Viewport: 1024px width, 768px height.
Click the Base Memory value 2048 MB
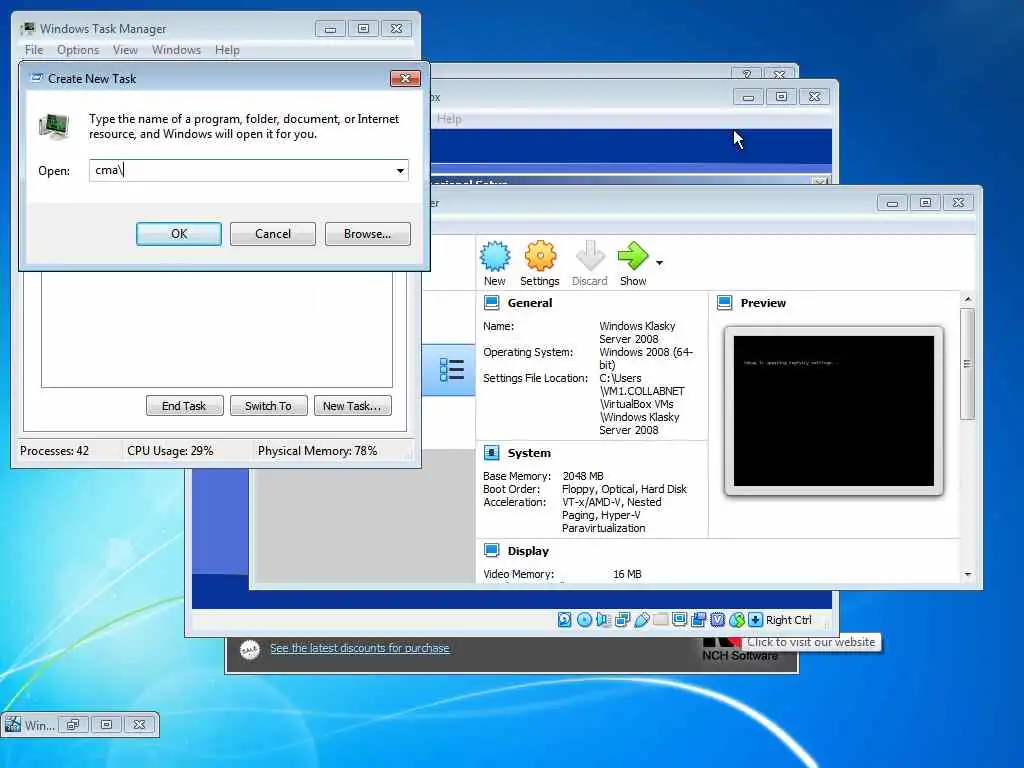(x=583, y=476)
